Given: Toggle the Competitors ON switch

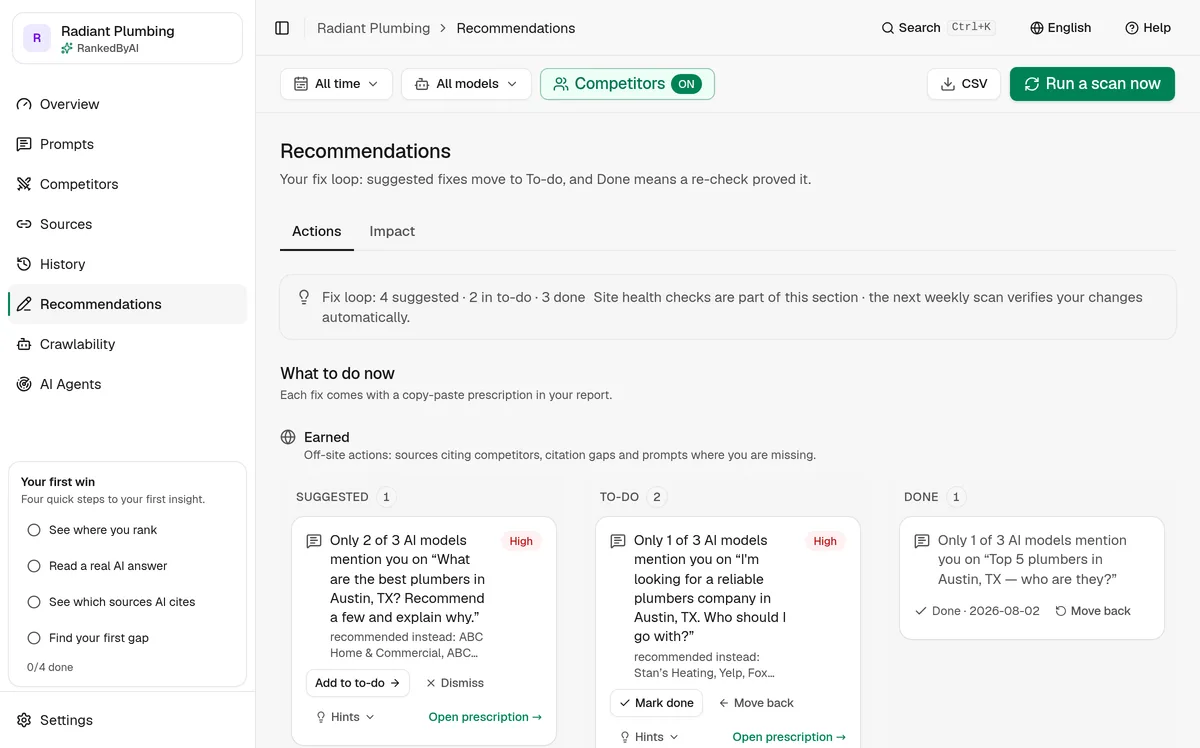Looking at the screenshot, I should (x=686, y=84).
